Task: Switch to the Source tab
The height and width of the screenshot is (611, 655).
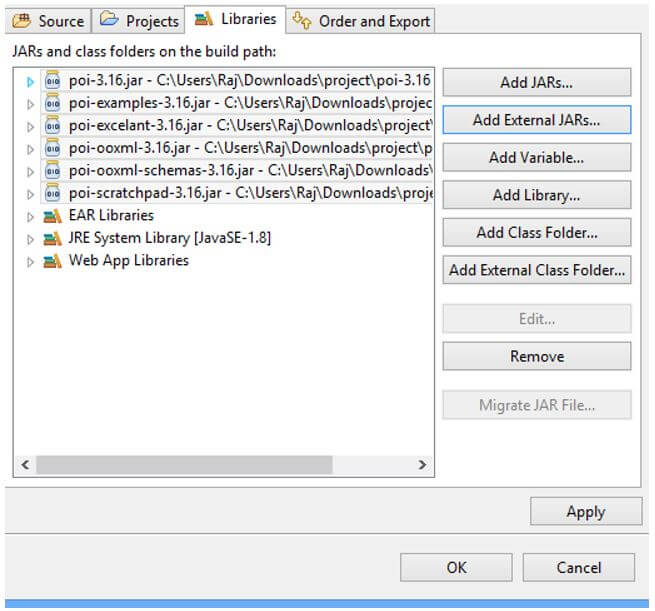Action: [x=48, y=21]
